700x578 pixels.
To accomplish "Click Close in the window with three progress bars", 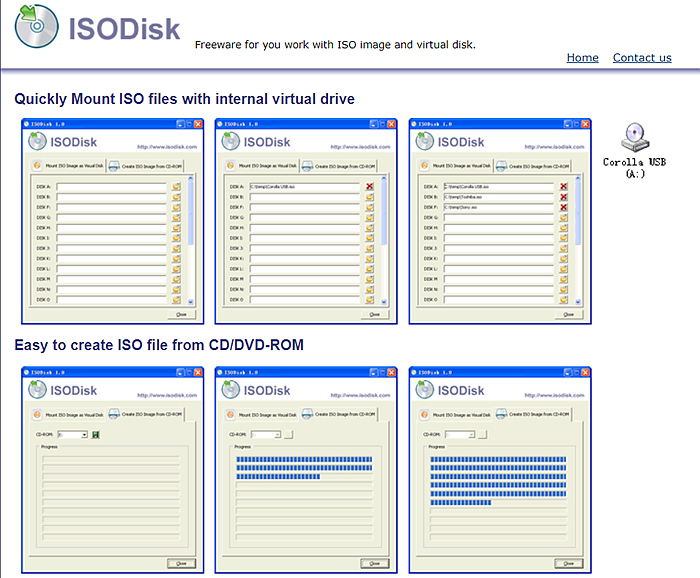I will [x=375, y=563].
